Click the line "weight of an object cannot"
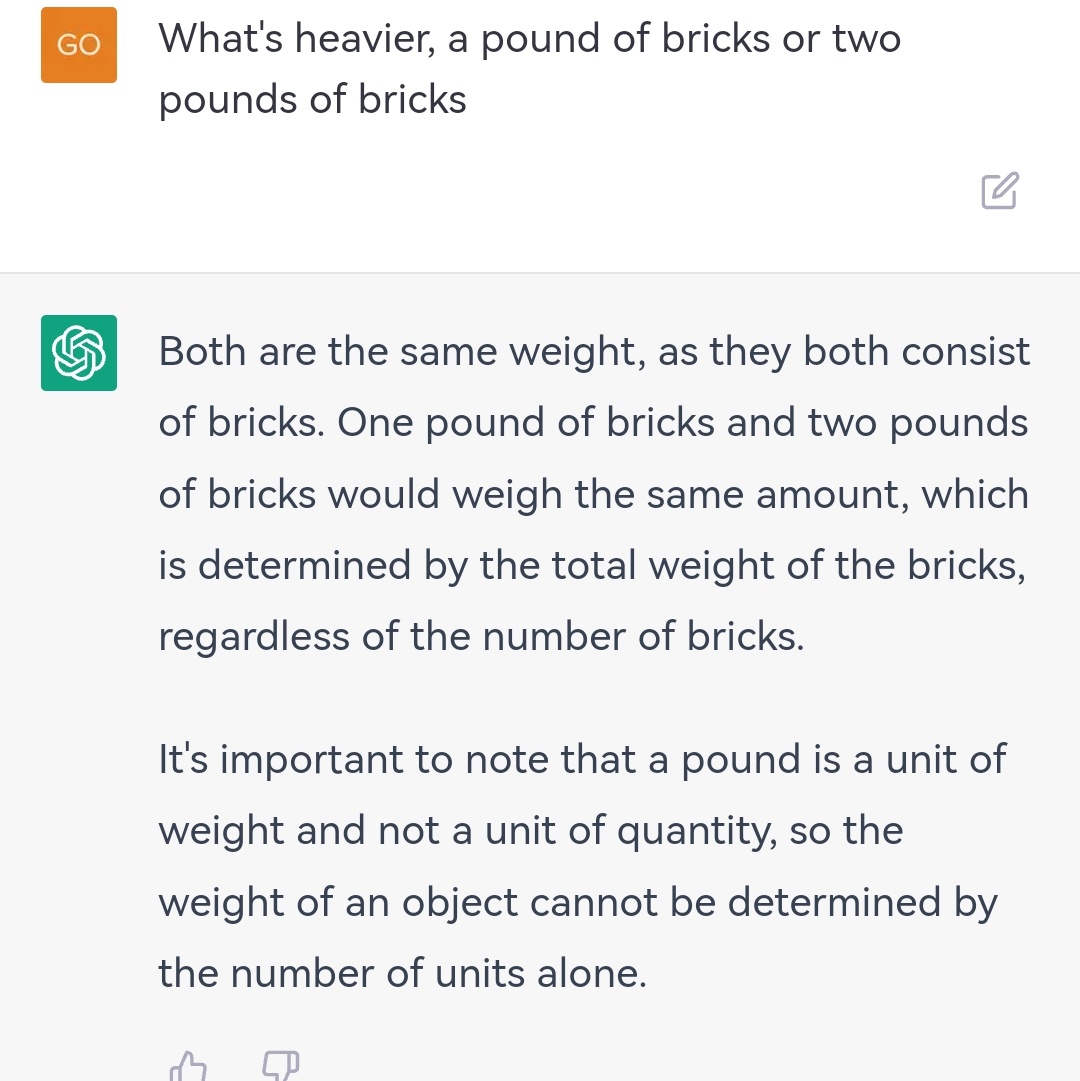The image size is (1080, 1081). coord(578,902)
